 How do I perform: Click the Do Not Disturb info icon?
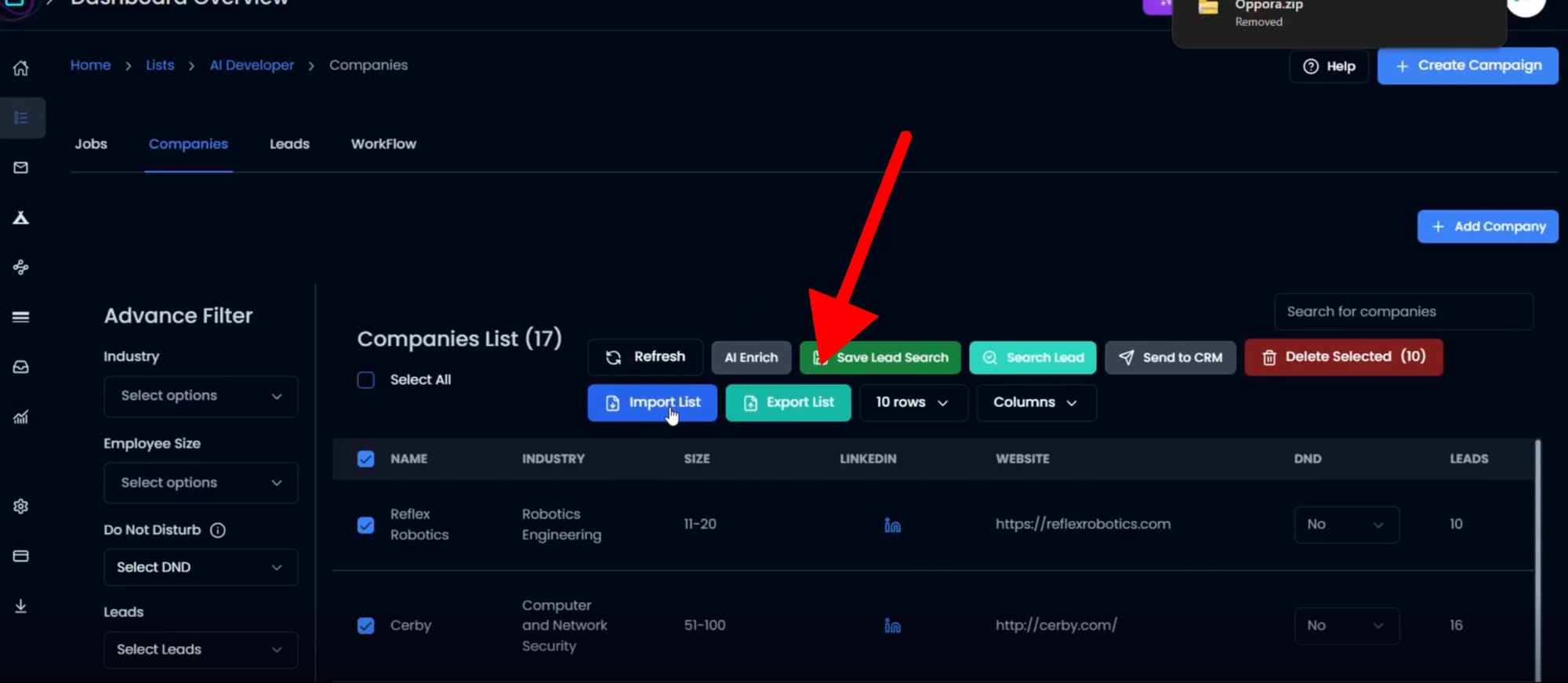218,530
